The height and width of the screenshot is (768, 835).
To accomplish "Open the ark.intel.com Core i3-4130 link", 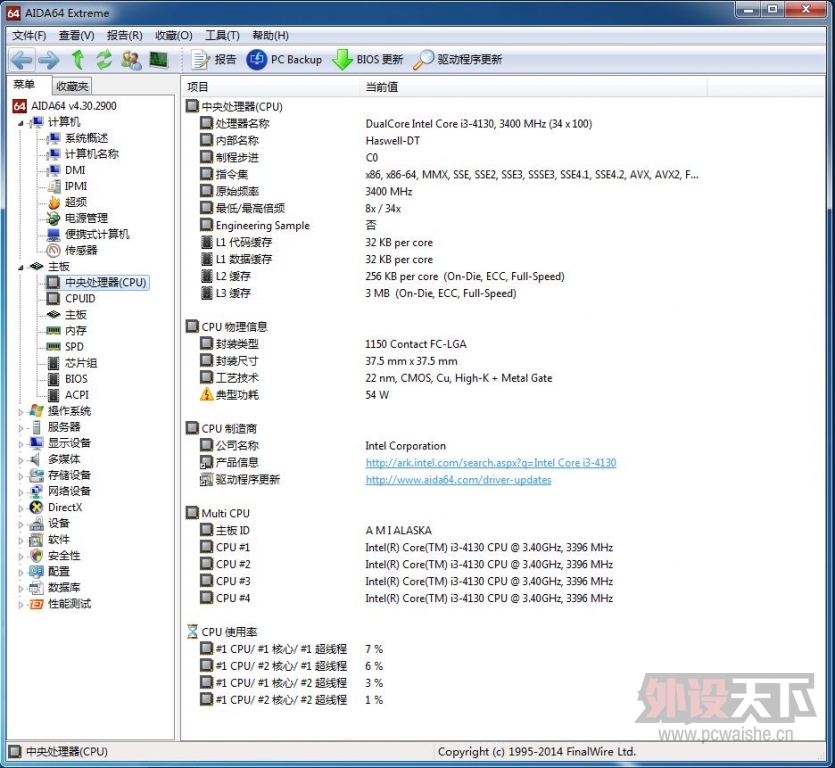I will [x=491, y=463].
